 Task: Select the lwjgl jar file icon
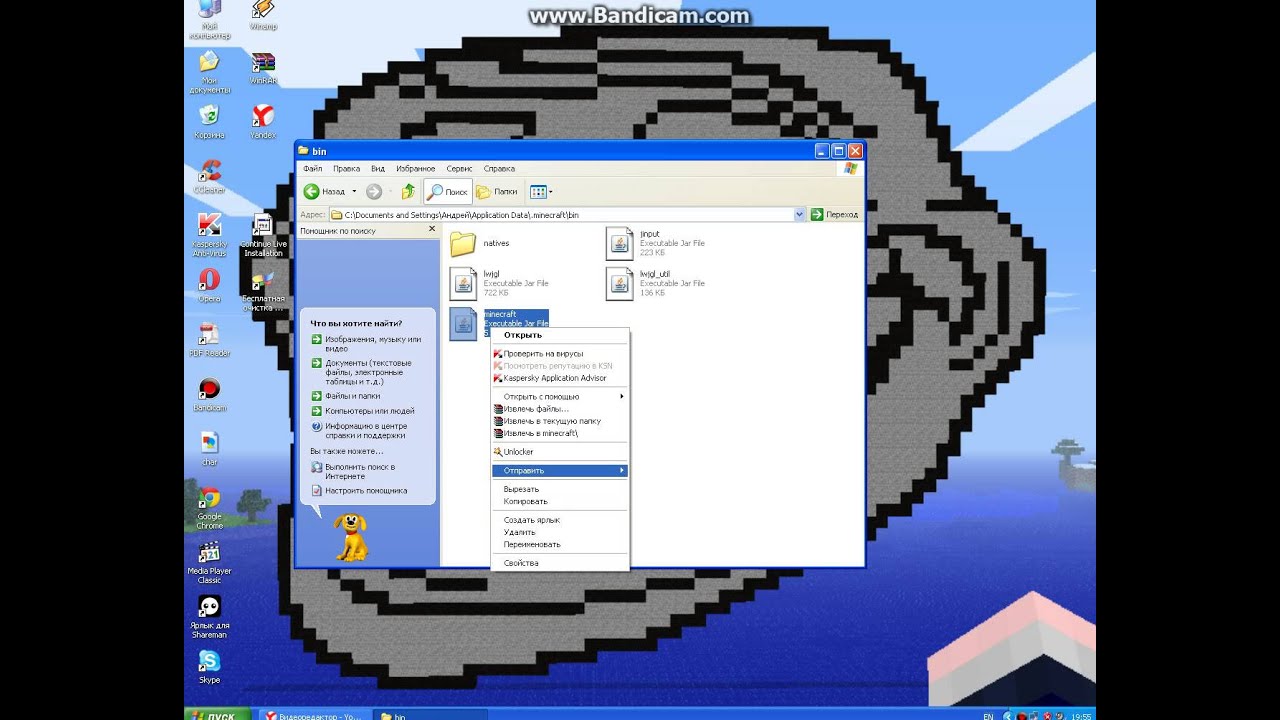pyautogui.click(x=463, y=283)
